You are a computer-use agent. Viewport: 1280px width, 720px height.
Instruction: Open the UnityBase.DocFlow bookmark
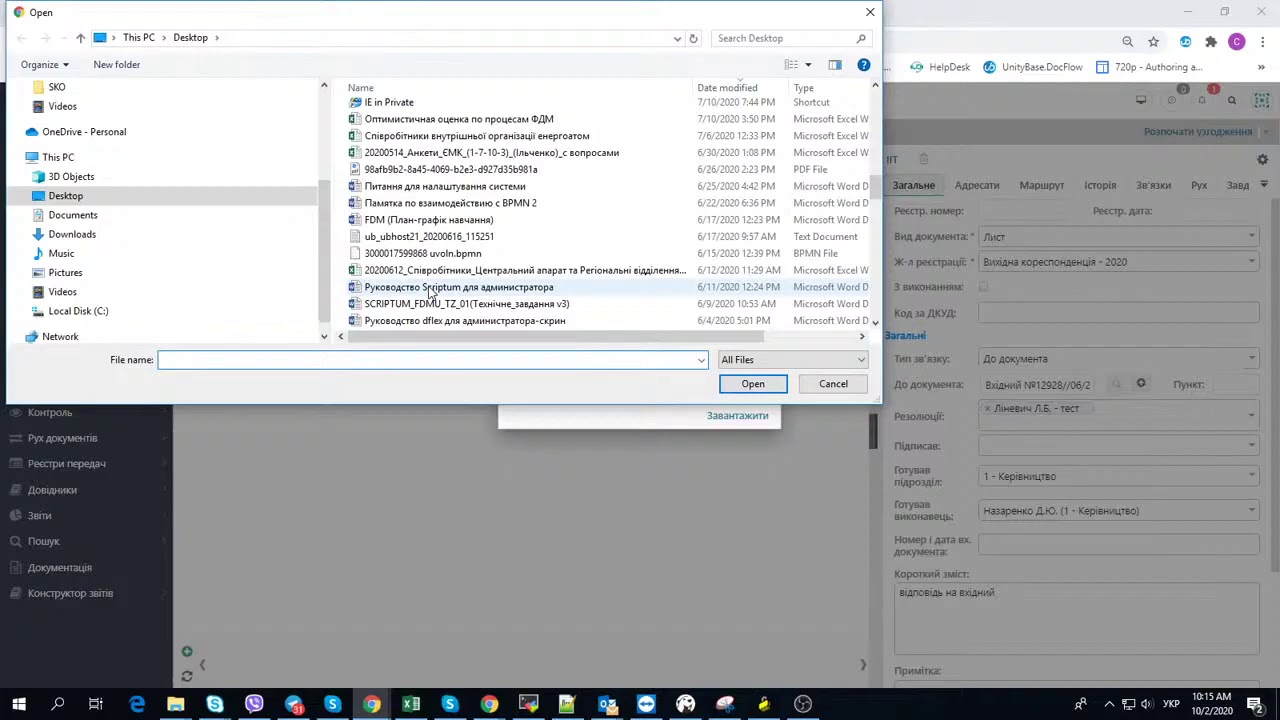[1033, 67]
